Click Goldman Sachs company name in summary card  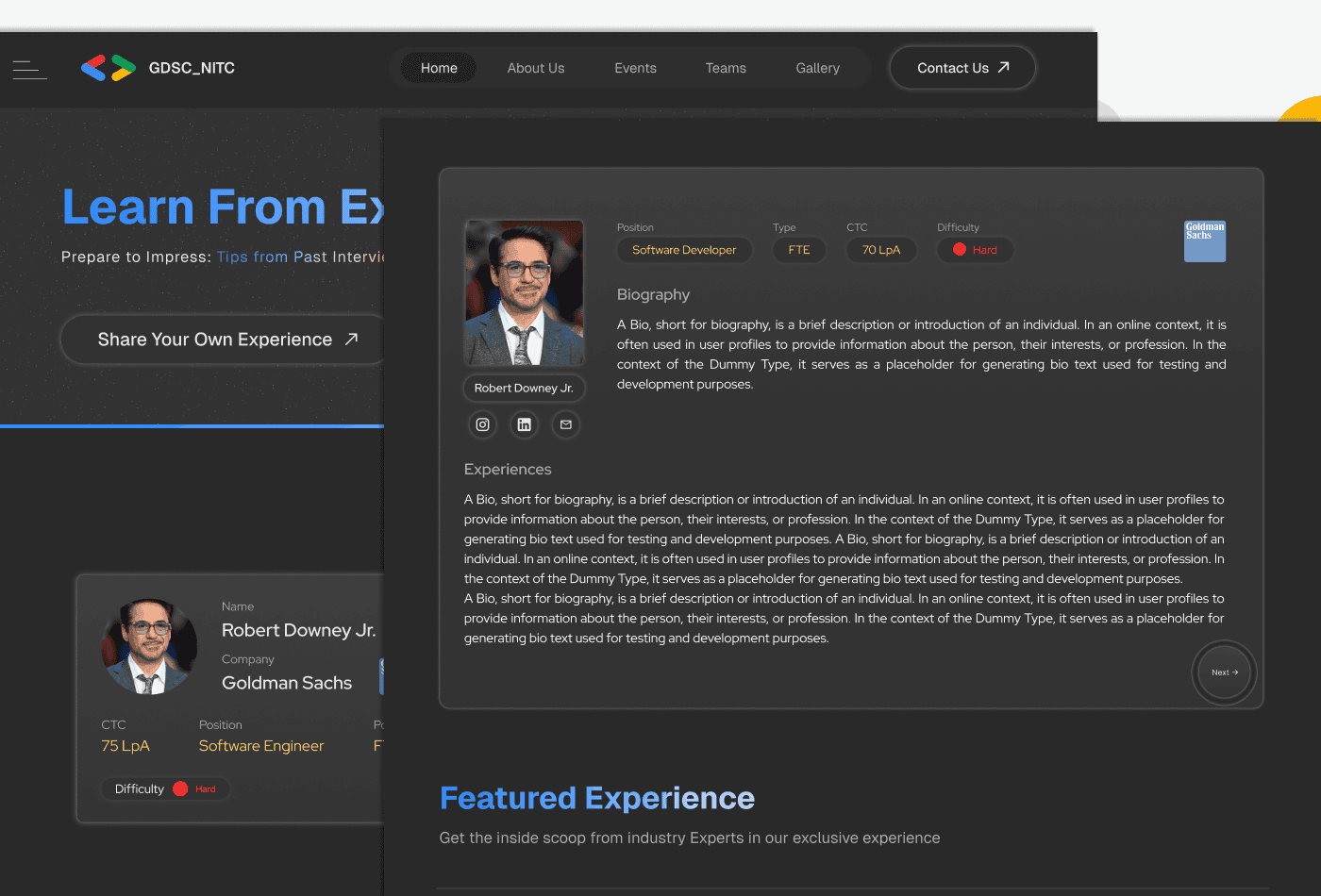[x=287, y=683]
